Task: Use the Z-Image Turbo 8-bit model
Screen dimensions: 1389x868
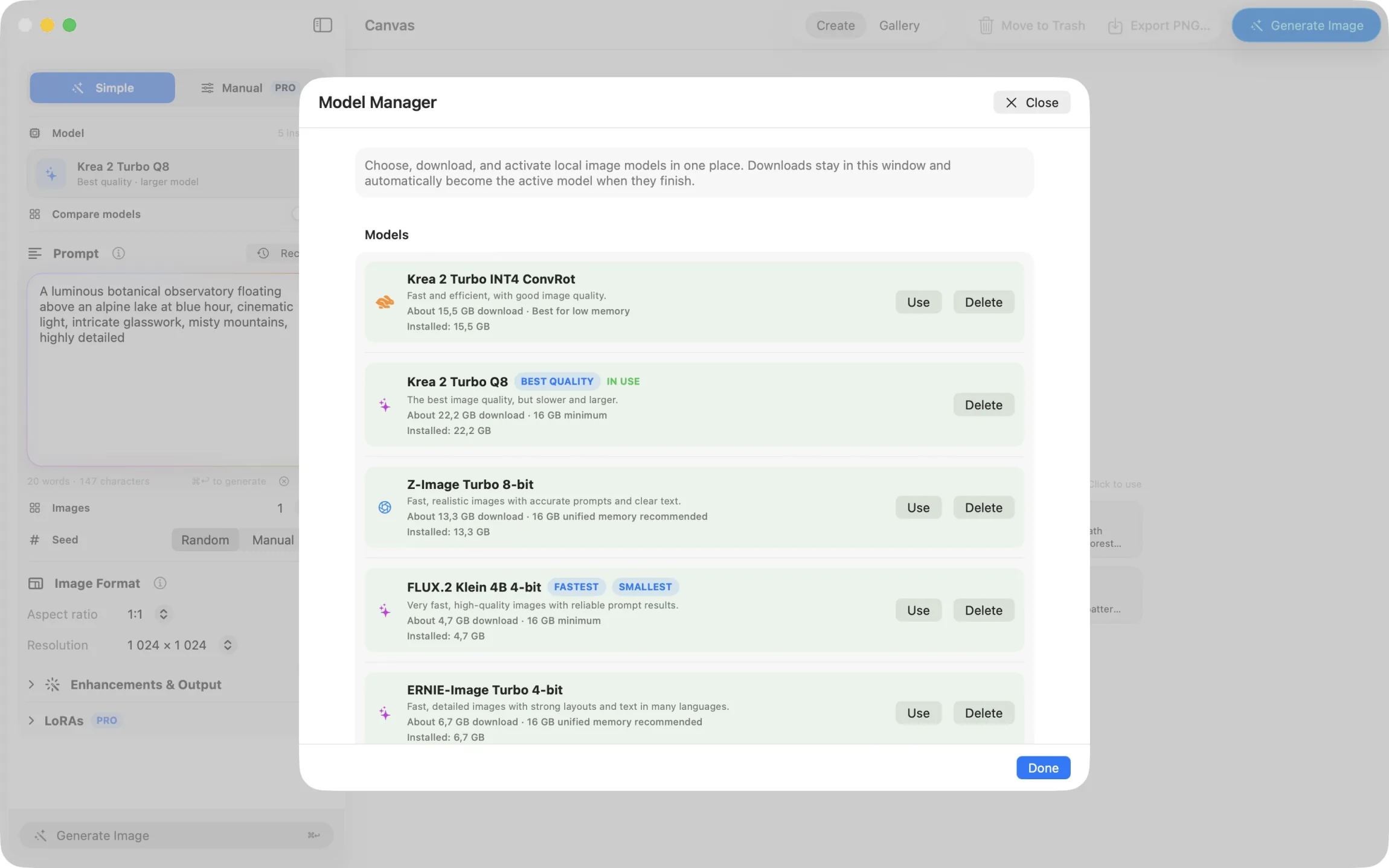Action: click(918, 508)
